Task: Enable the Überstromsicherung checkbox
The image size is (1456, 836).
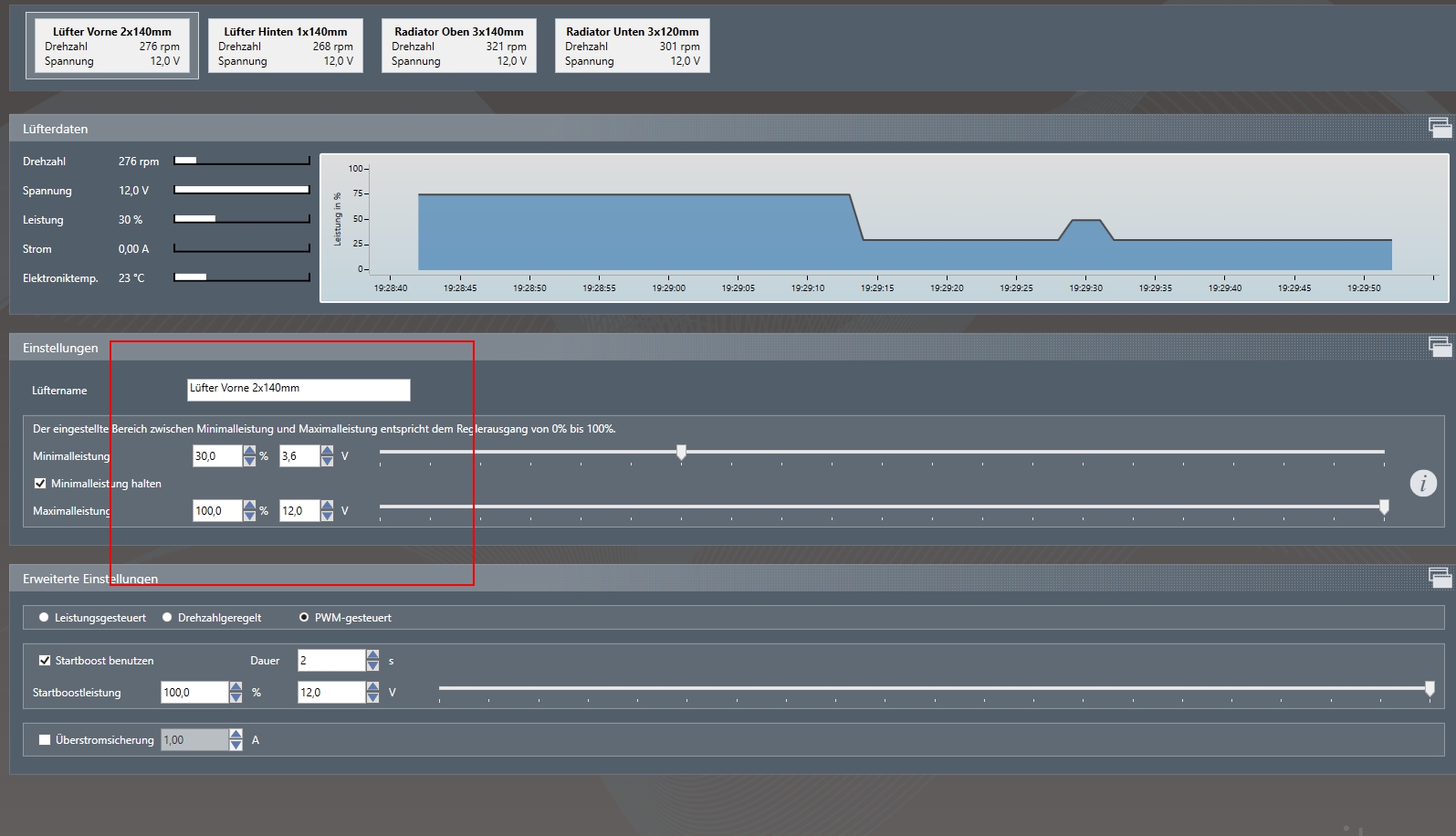Action: 45,740
